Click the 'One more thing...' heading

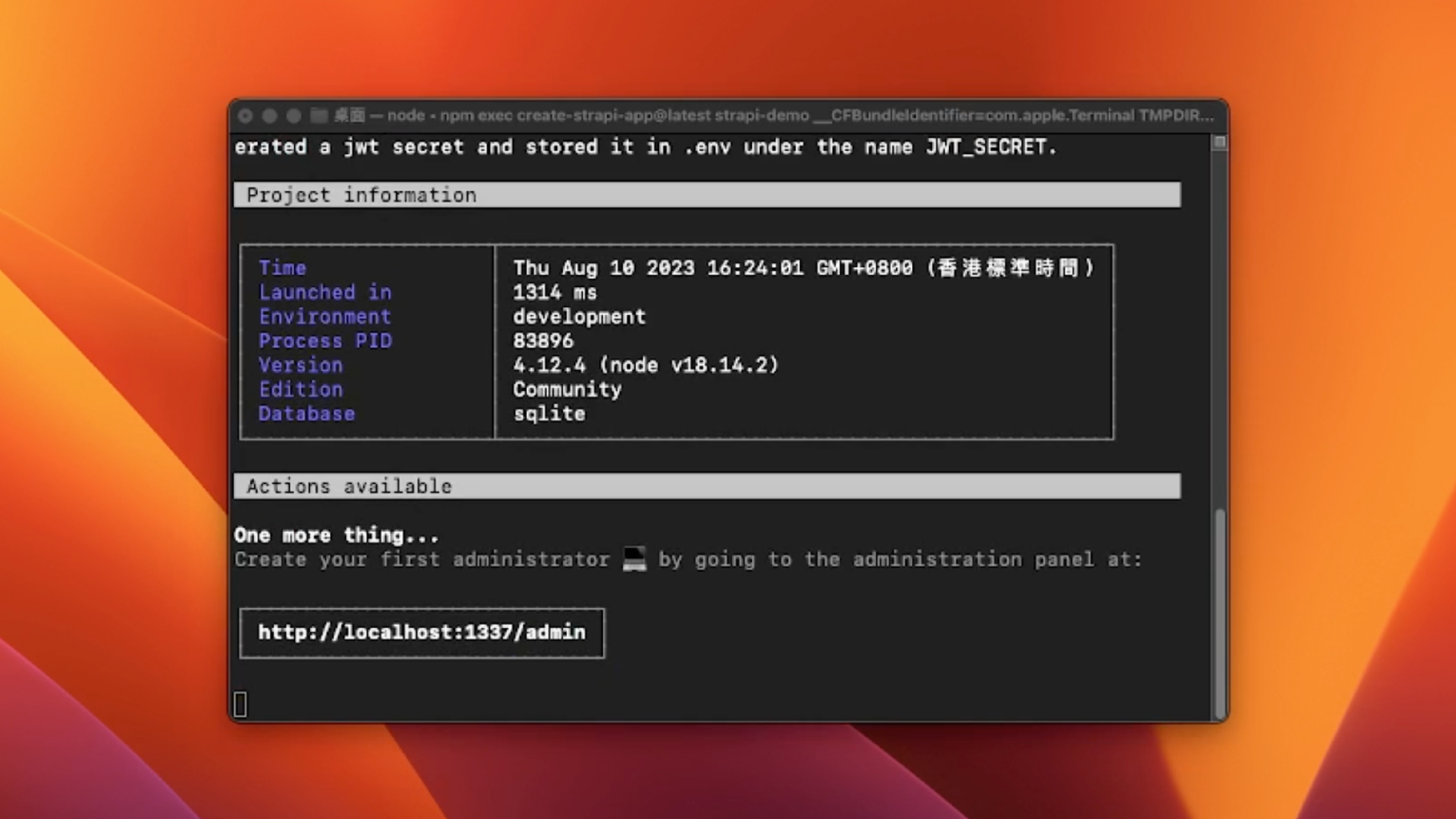click(336, 534)
